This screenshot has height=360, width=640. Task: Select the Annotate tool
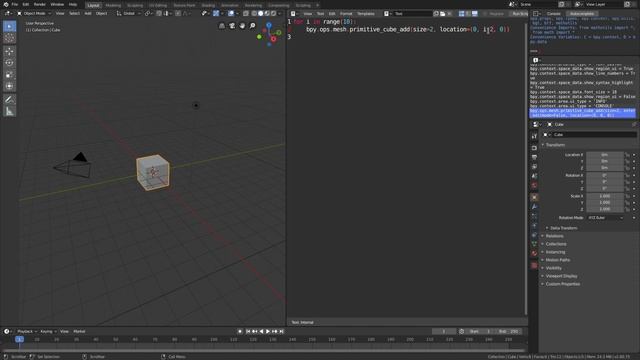(x=9, y=100)
